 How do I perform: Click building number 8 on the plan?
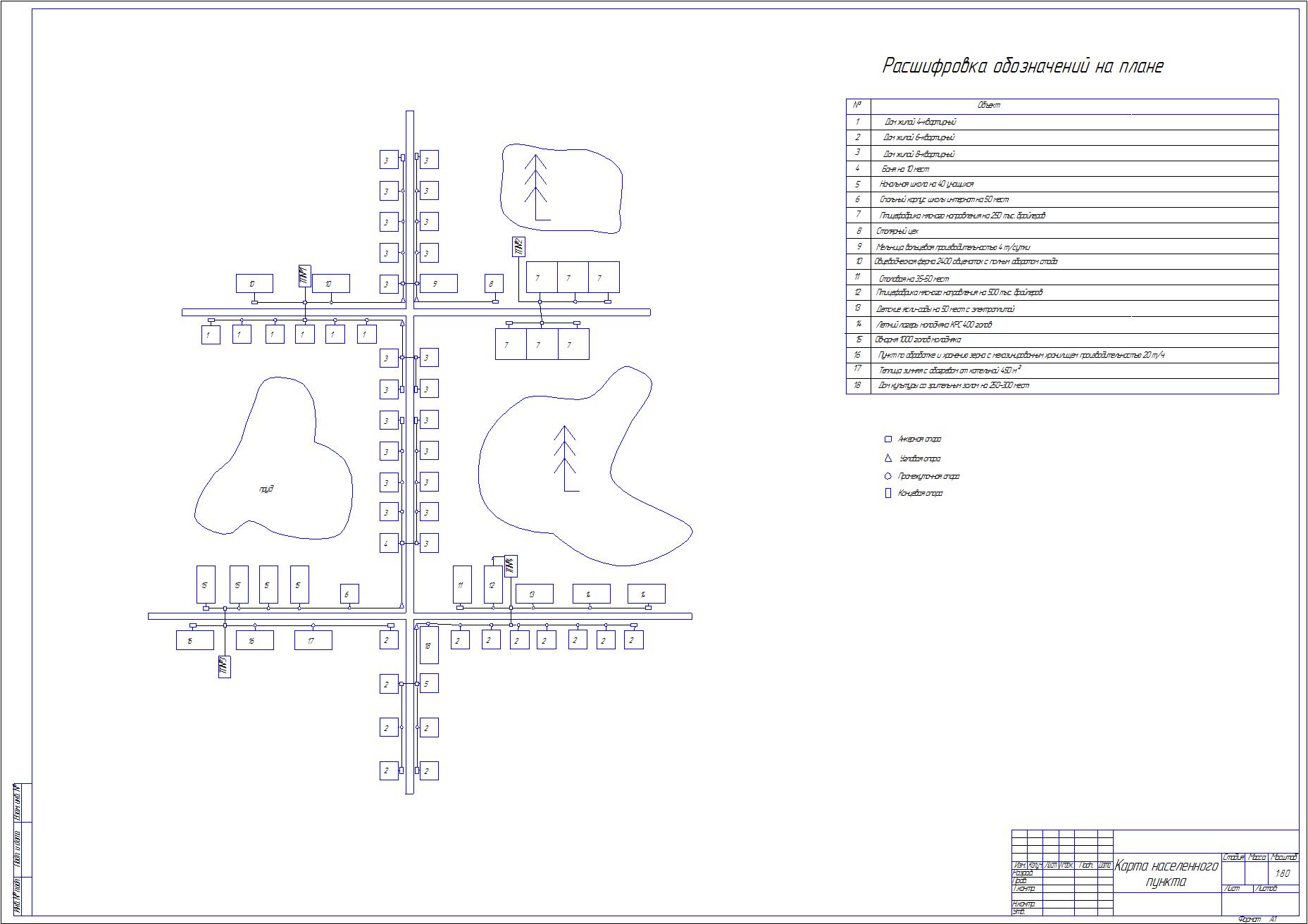494,284
